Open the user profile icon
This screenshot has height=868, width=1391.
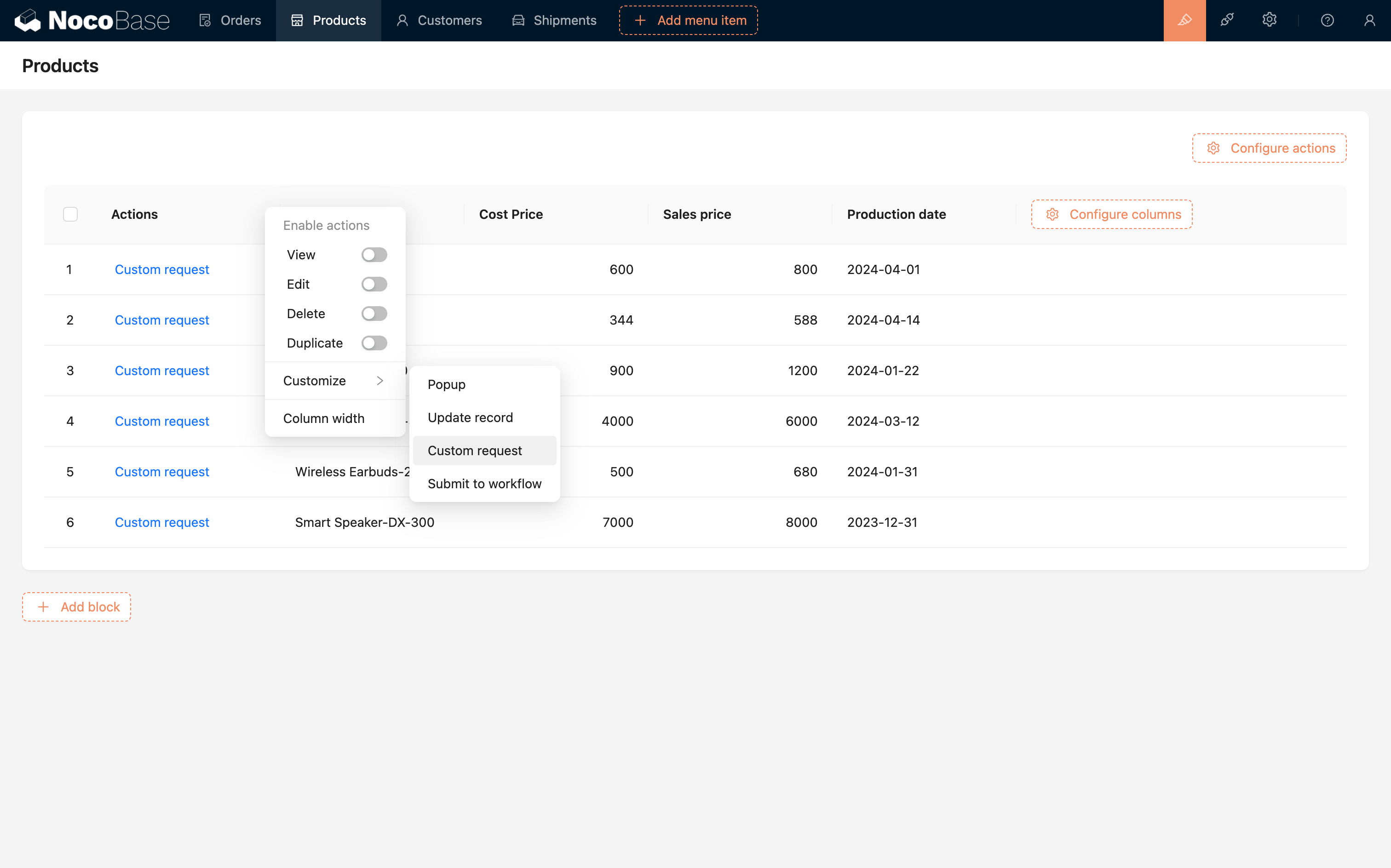pos(1370,21)
